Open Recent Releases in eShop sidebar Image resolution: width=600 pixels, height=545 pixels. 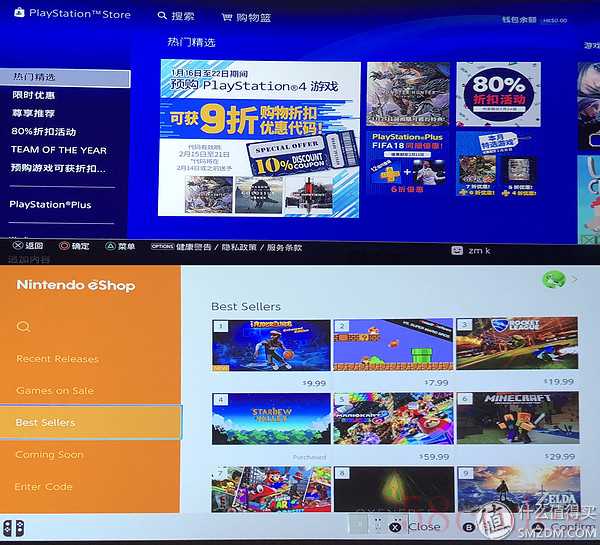coord(57,359)
